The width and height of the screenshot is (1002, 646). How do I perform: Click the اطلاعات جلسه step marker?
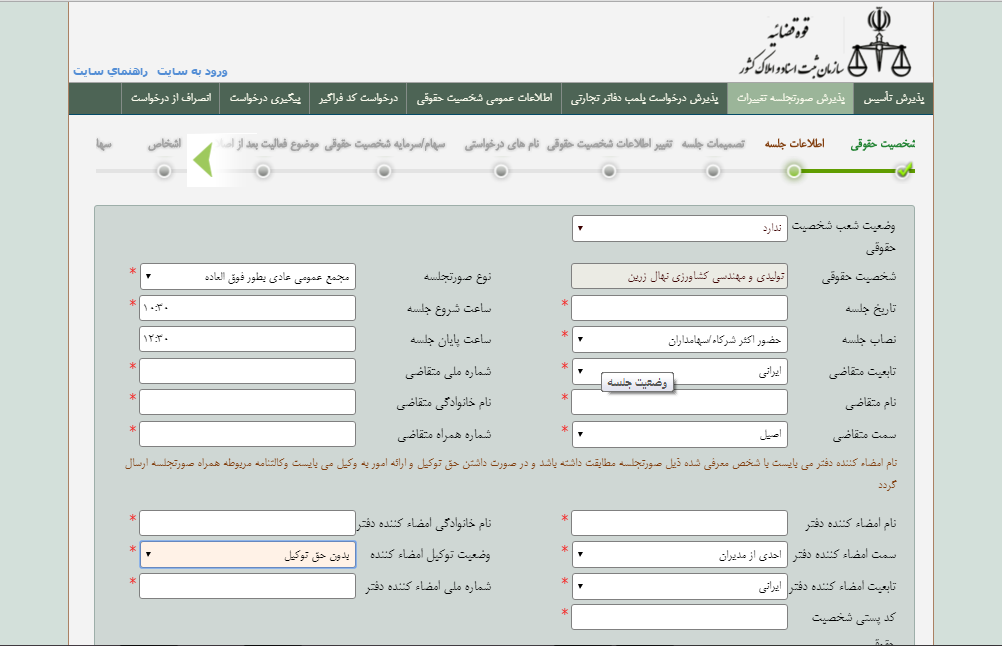pos(794,171)
